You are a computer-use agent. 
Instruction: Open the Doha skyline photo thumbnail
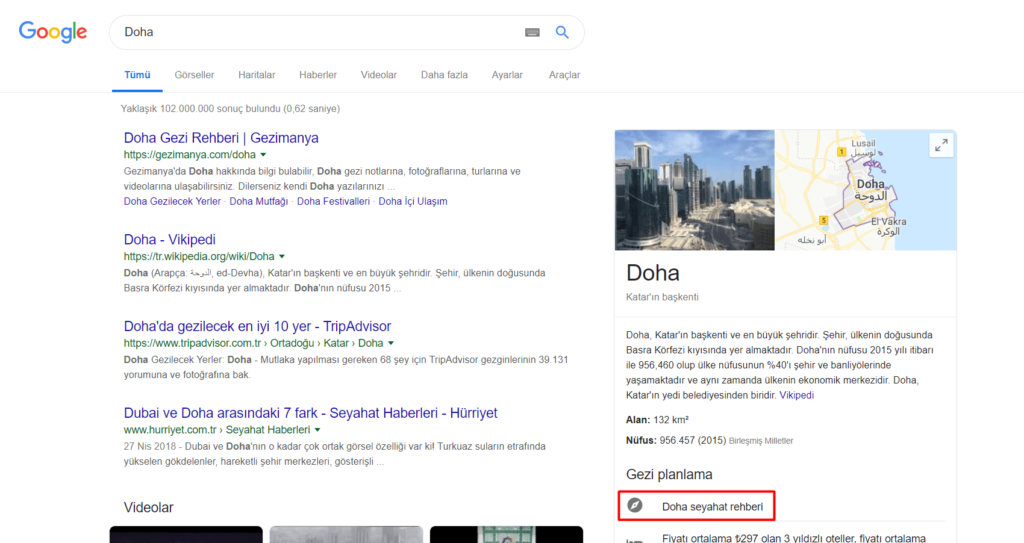click(x=694, y=190)
